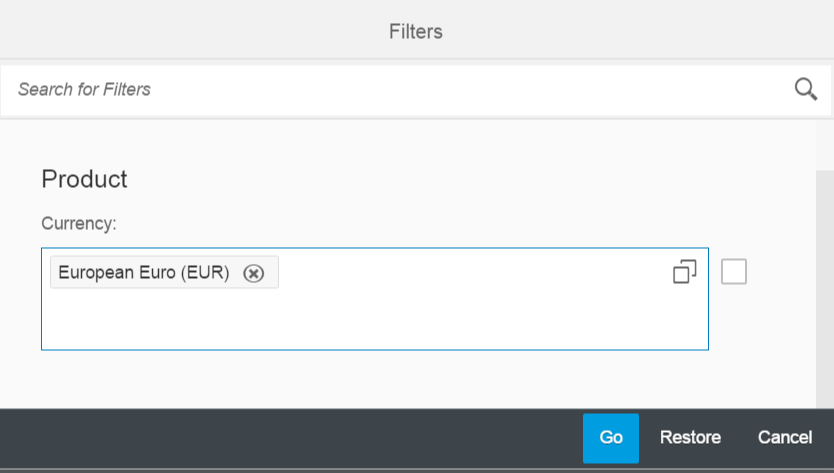The image size is (834, 473).
Task: Expand Currency options via the overlapping-squares icon
Action: [685, 272]
